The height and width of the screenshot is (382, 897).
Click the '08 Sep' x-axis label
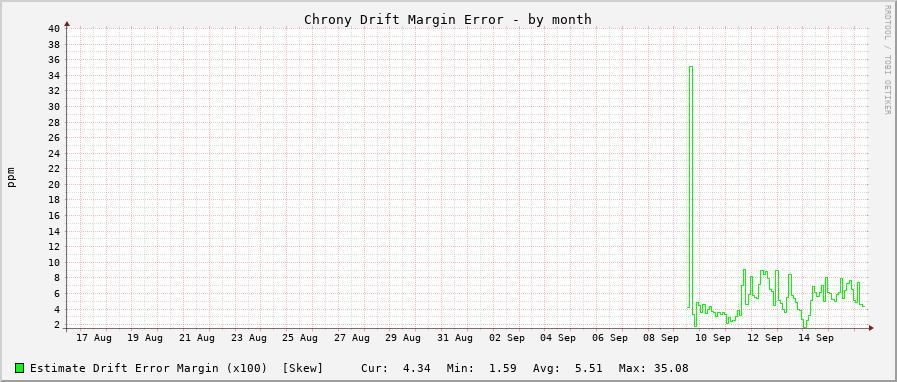661,338
